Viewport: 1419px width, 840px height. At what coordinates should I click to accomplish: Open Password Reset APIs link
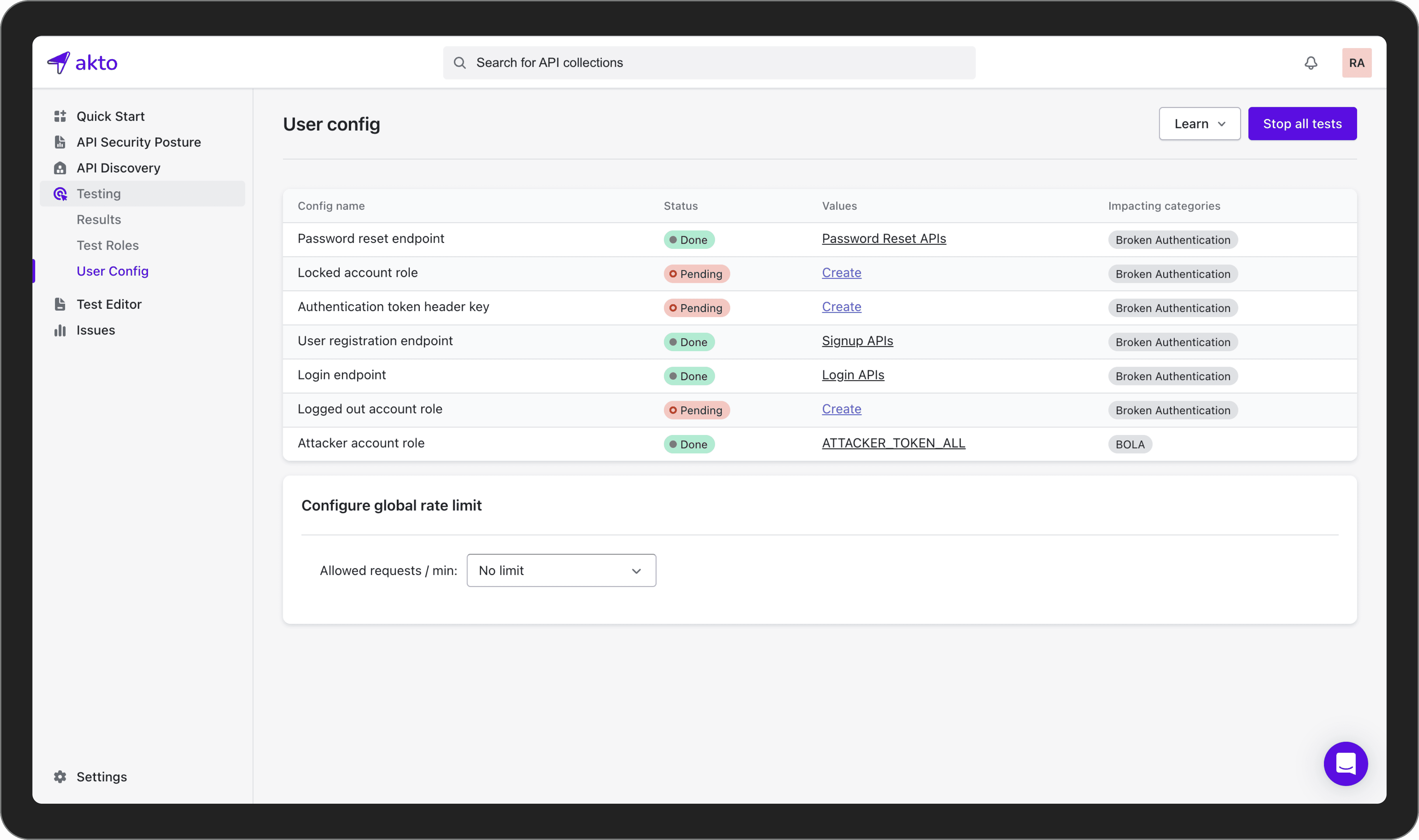[x=883, y=238]
